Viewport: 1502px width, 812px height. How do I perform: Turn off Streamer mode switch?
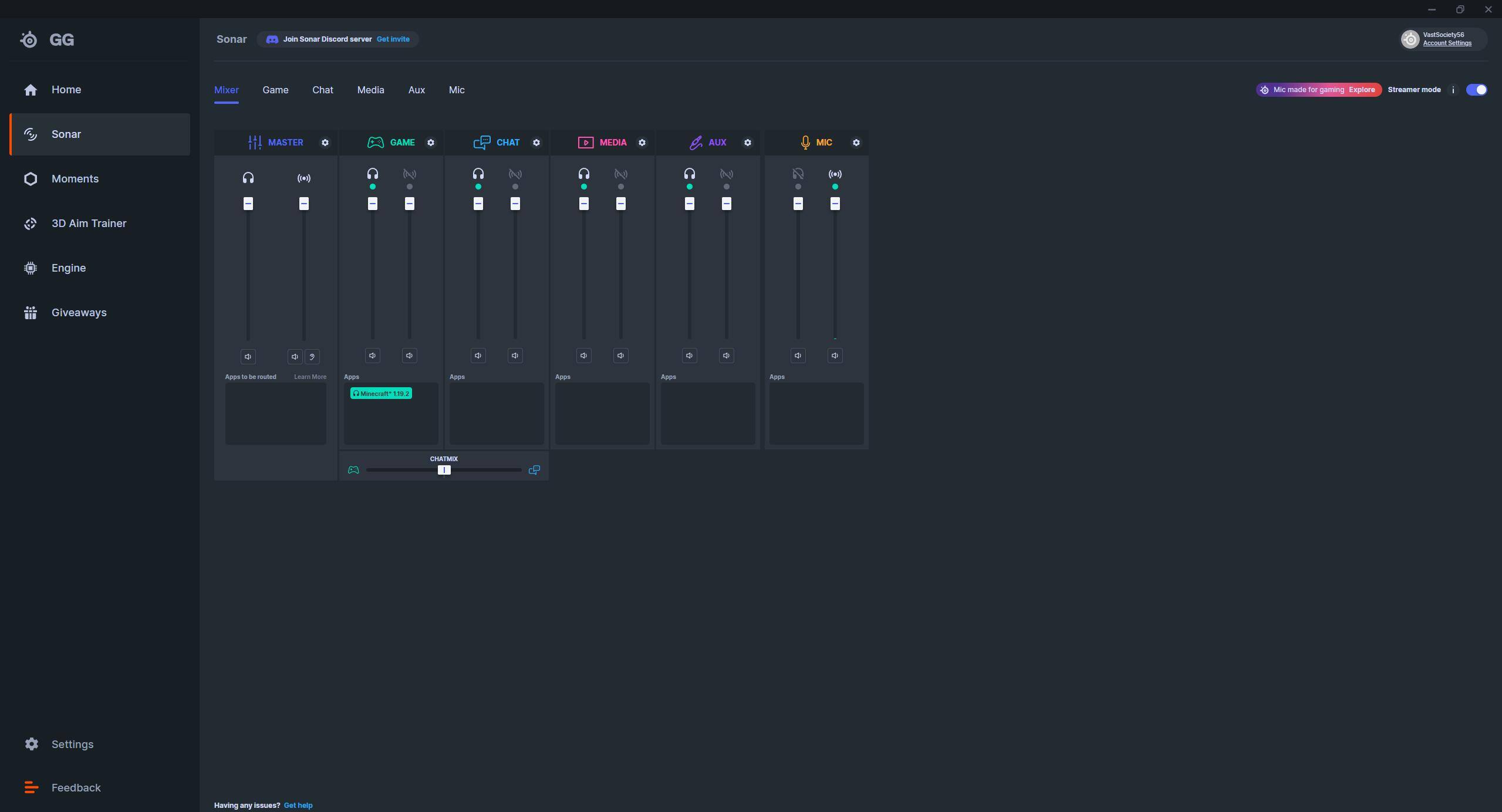[1476, 90]
